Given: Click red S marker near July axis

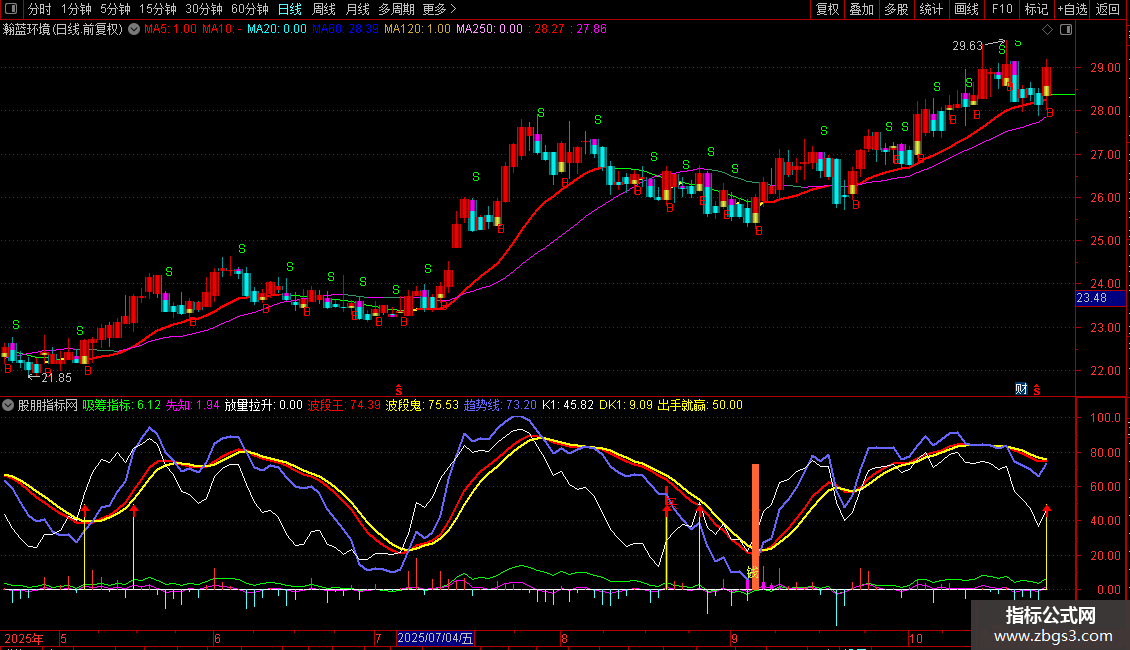Looking at the screenshot, I should (399, 390).
